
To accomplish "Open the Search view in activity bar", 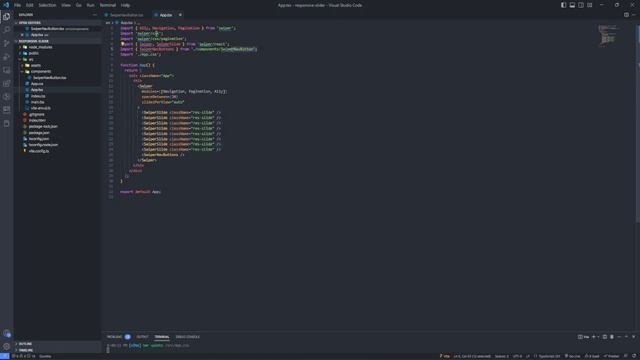I will [x=7, y=30].
